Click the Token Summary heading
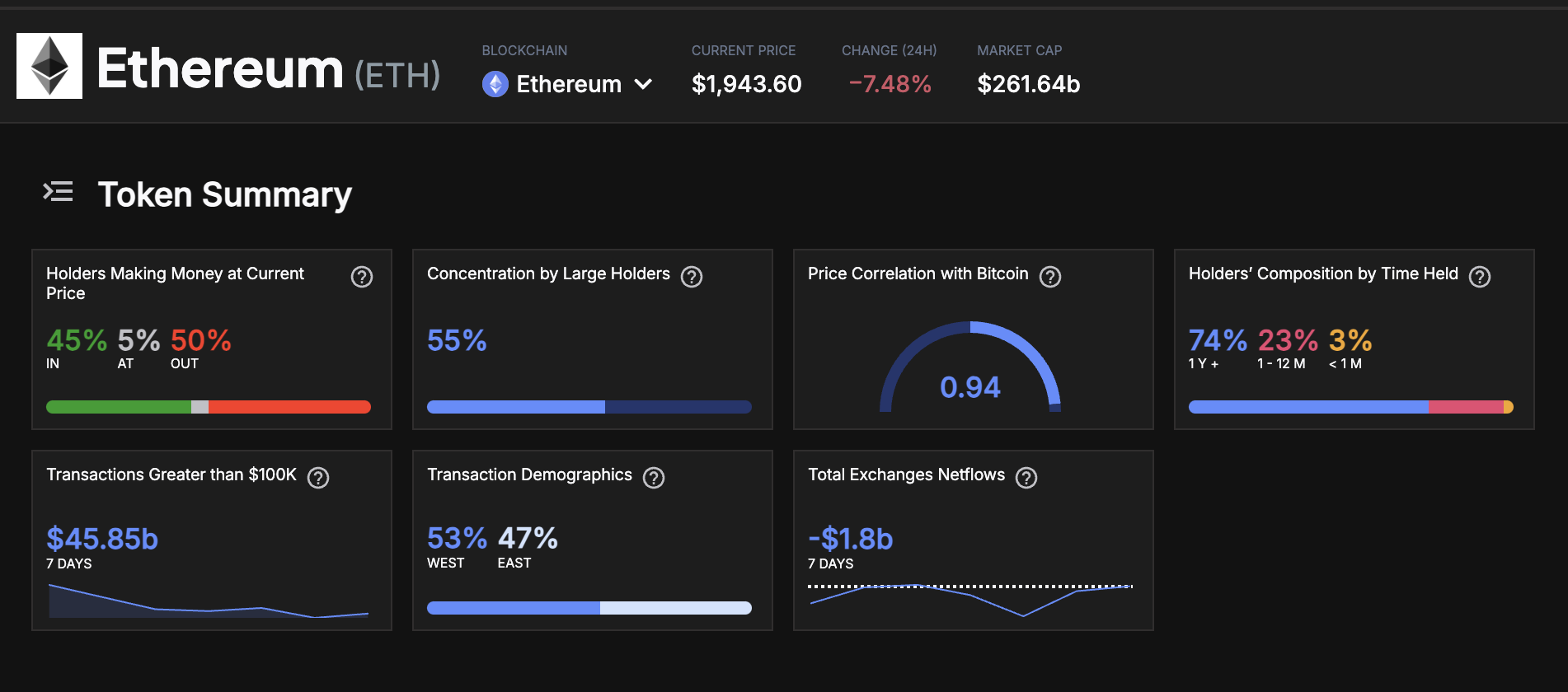The height and width of the screenshot is (692, 1568). tap(225, 195)
